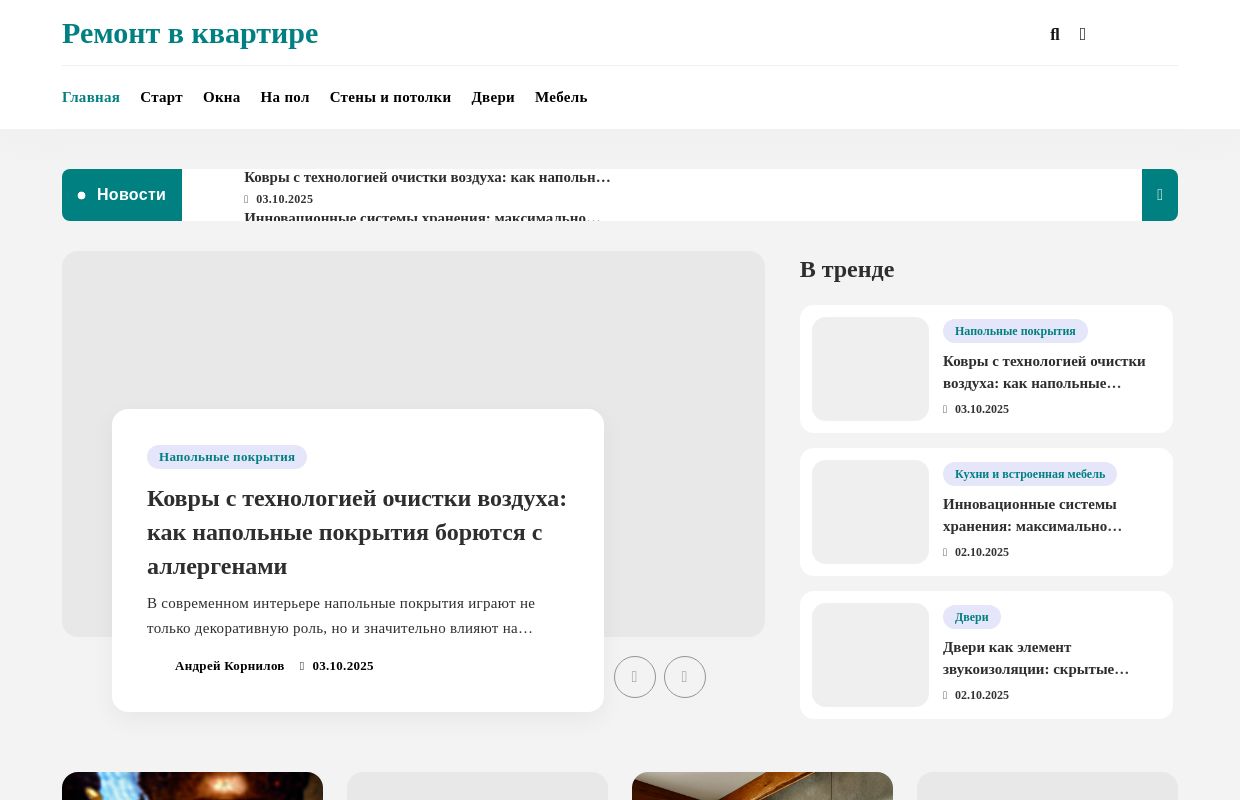This screenshot has width=1240, height=800.
Task: Click the calendar icon next to 03.10.2025 date
Action: pos(303,666)
